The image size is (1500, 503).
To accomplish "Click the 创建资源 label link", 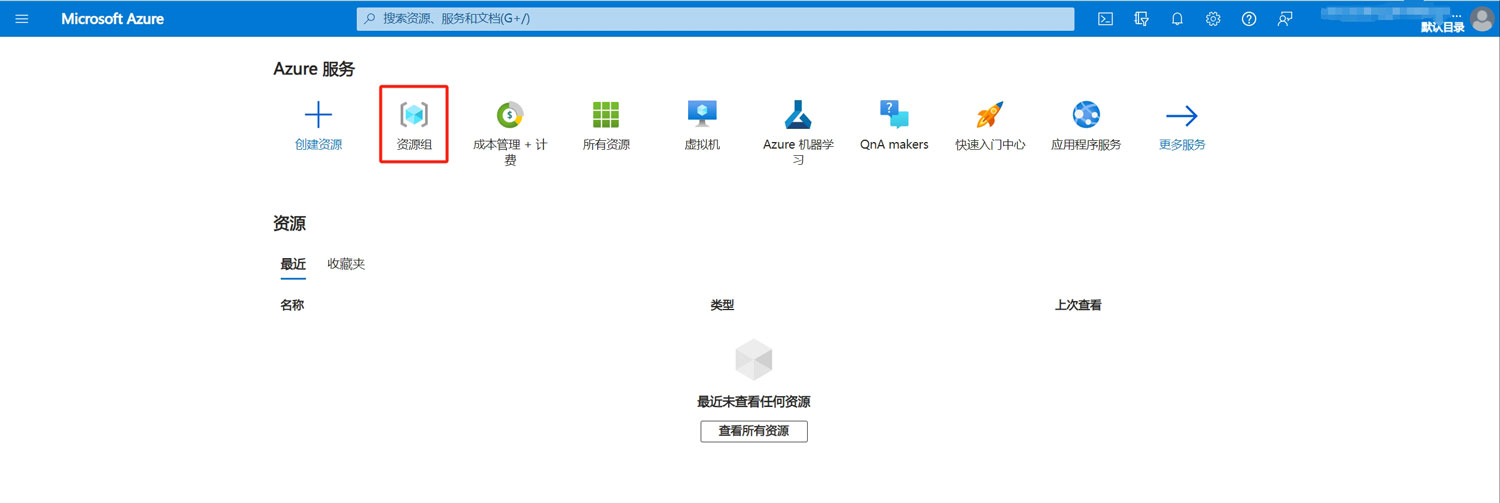I will coord(318,145).
